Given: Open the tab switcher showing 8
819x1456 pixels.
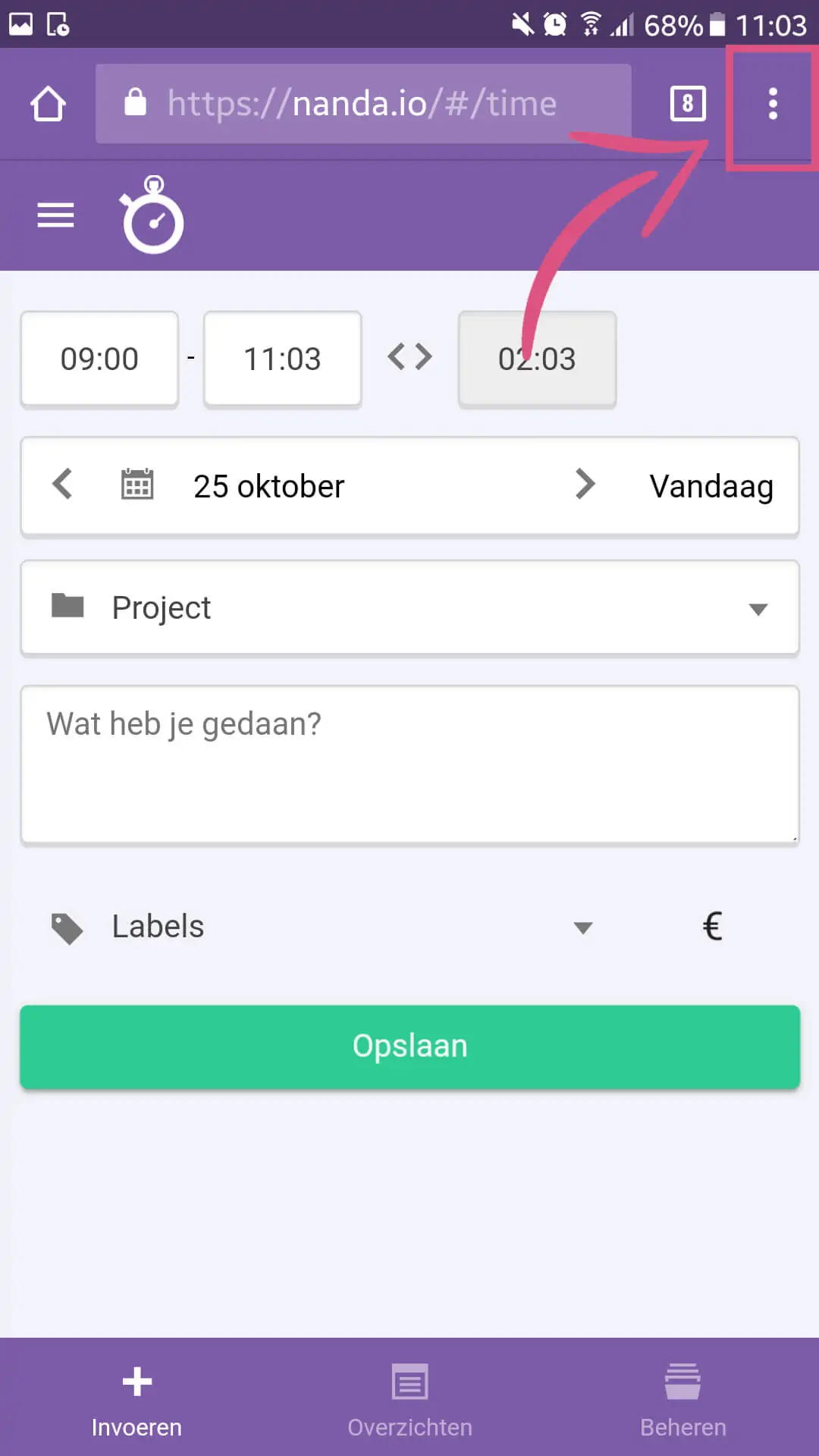Looking at the screenshot, I should tap(688, 104).
